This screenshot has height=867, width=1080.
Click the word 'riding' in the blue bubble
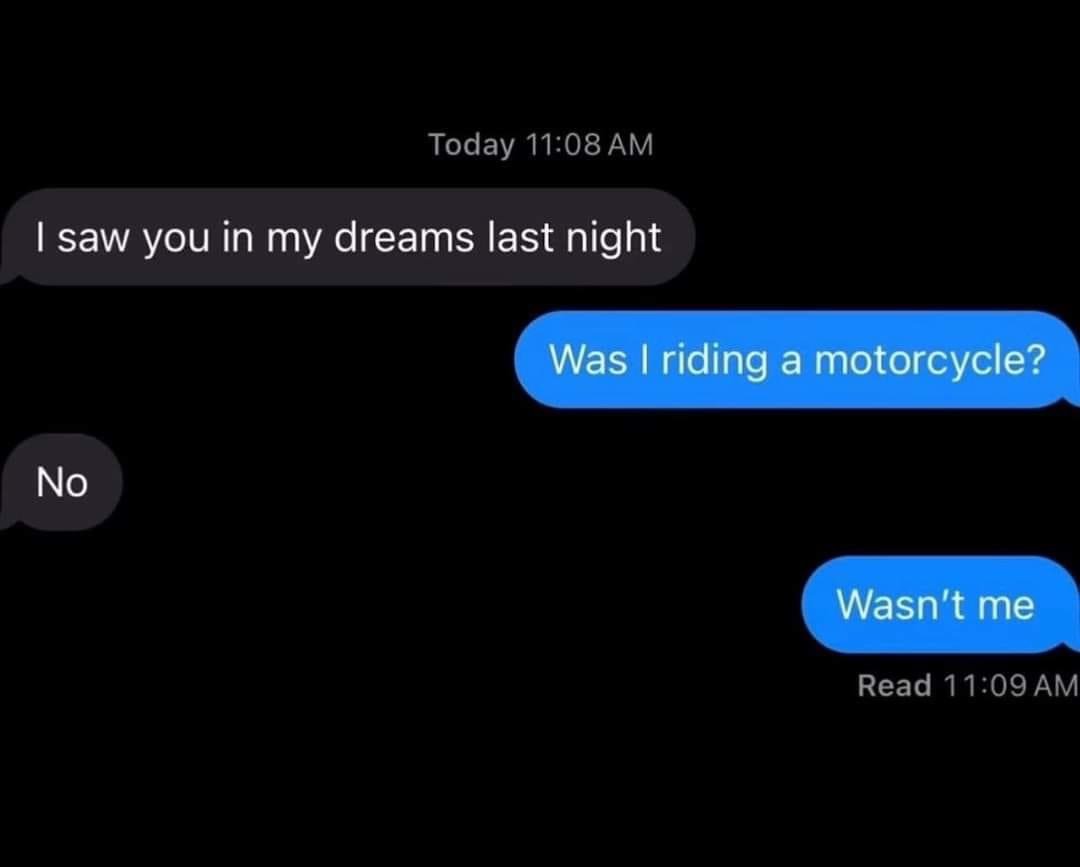click(714, 361)
